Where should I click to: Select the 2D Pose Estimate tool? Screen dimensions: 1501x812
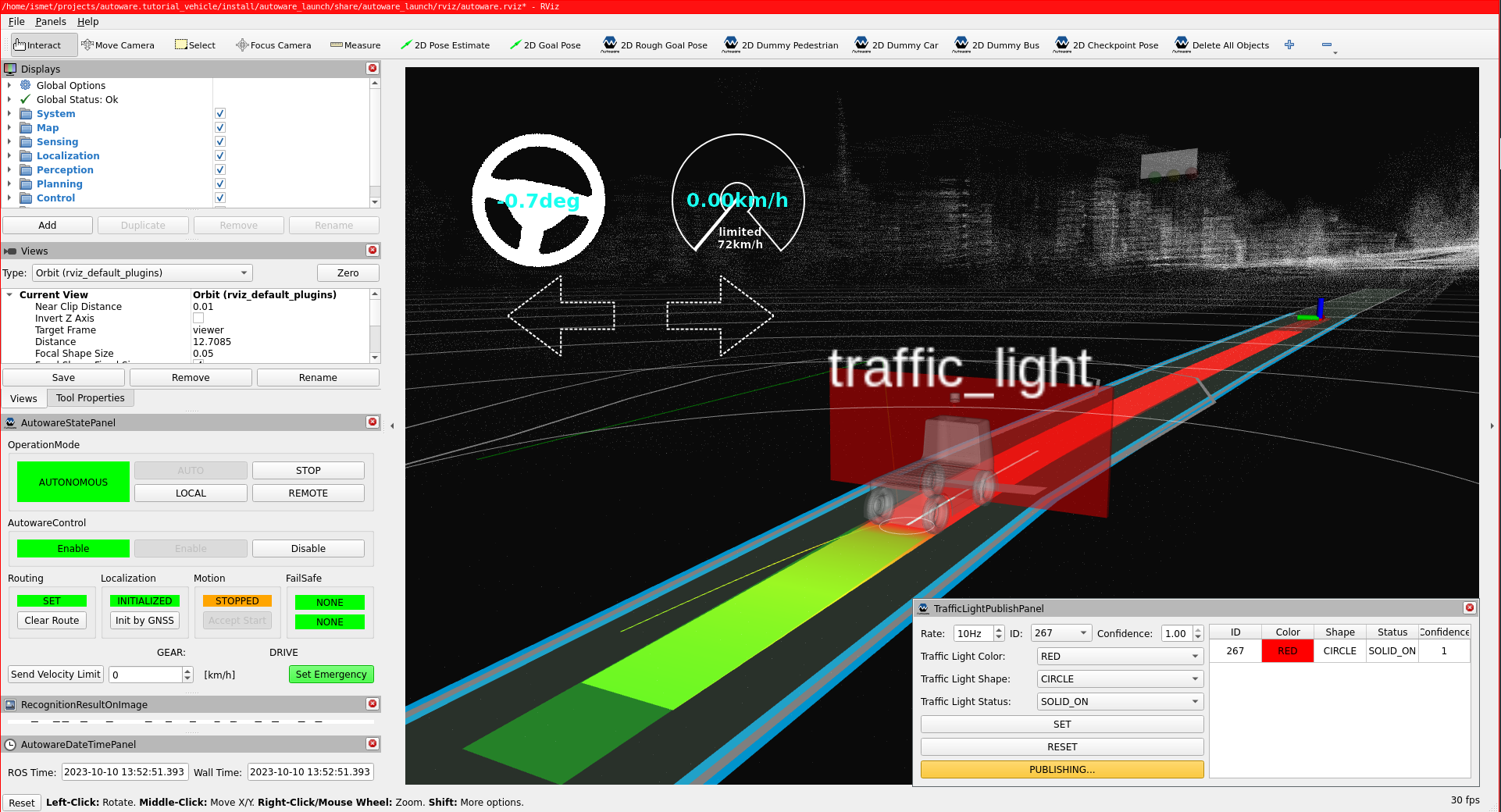(445, 45)
